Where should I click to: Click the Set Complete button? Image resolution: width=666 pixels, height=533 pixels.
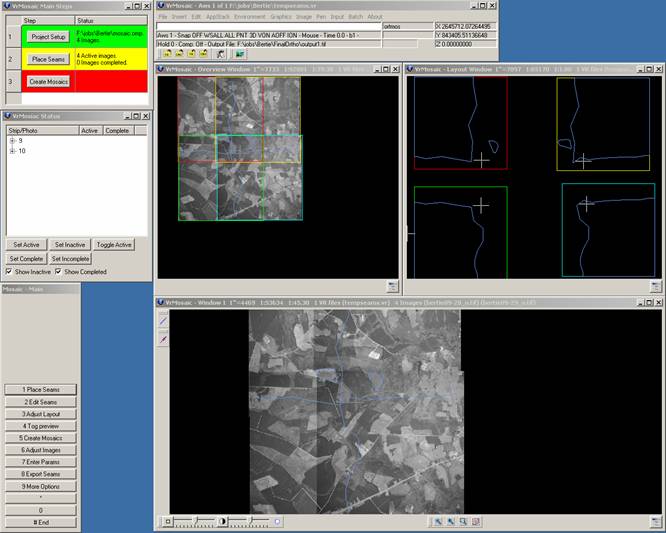click(x=26, y=259)
